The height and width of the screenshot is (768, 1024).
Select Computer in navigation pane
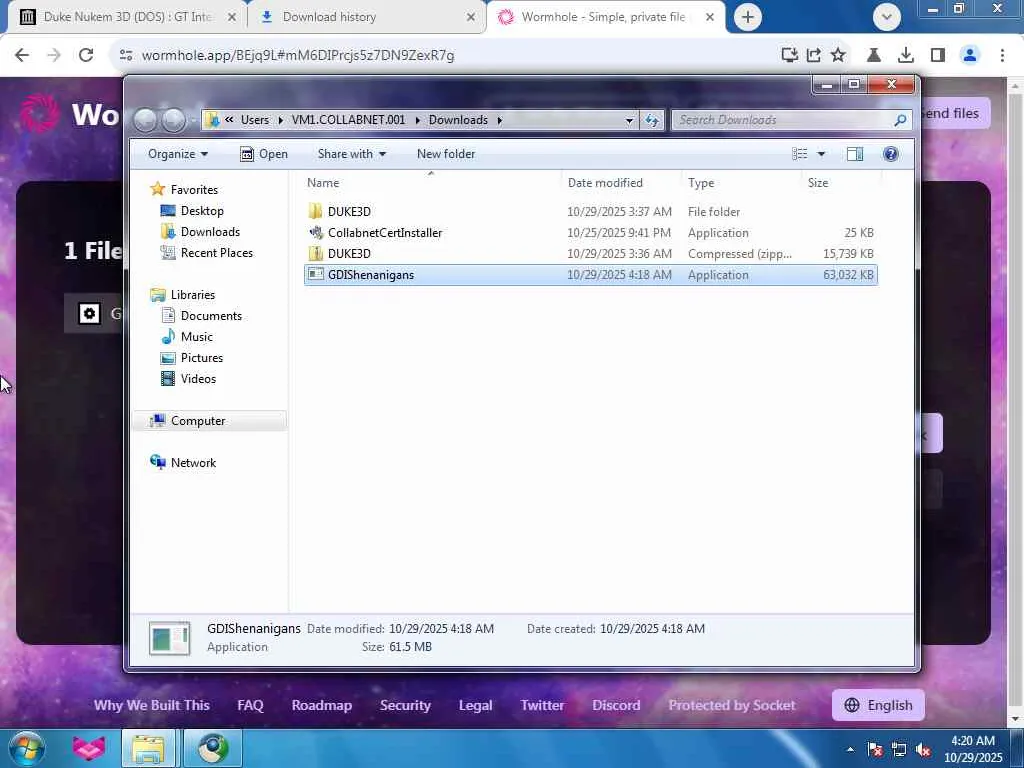coord(198,421)
